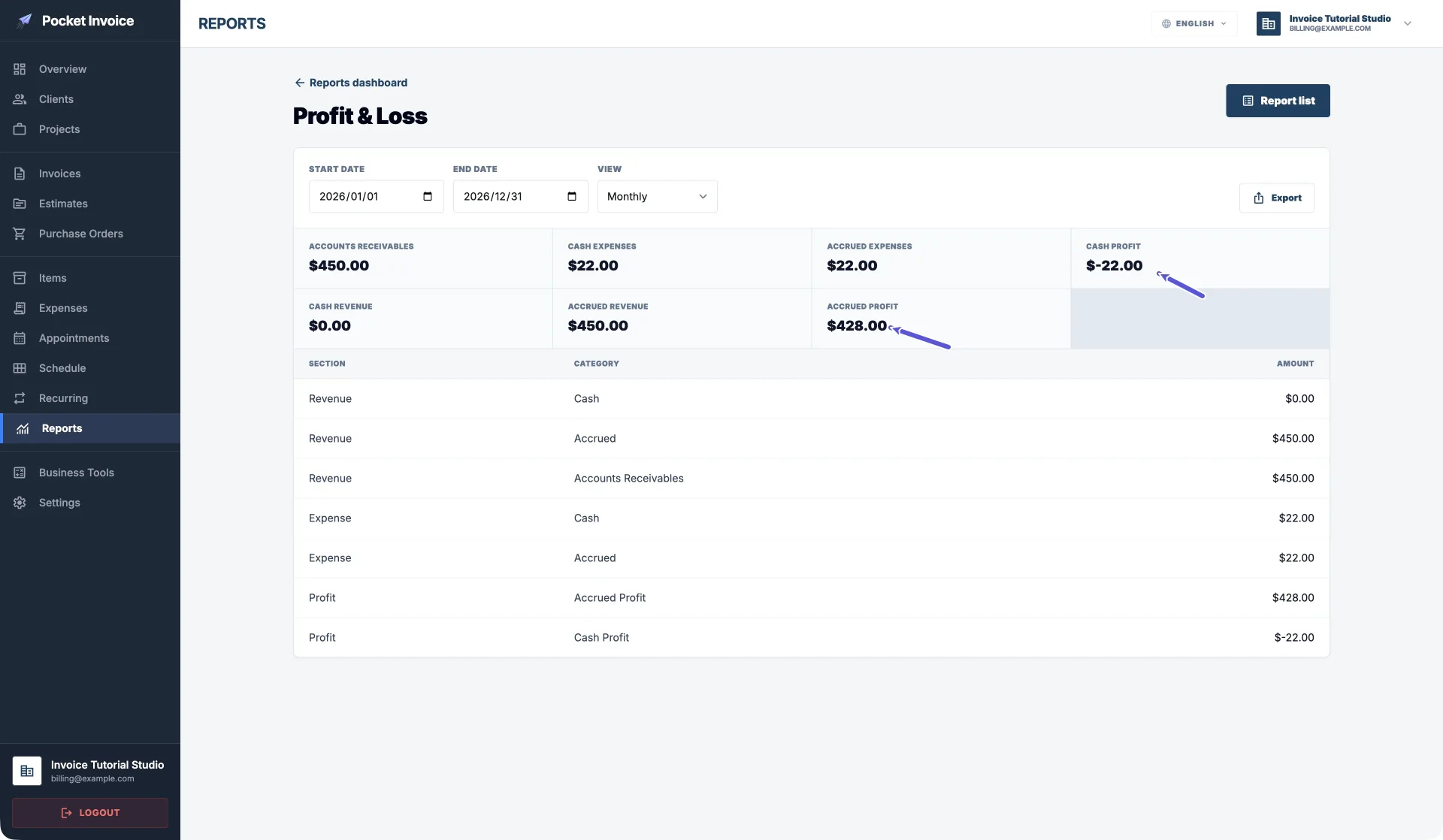Click the Items box icon
1443x840 pixels.
20,278
